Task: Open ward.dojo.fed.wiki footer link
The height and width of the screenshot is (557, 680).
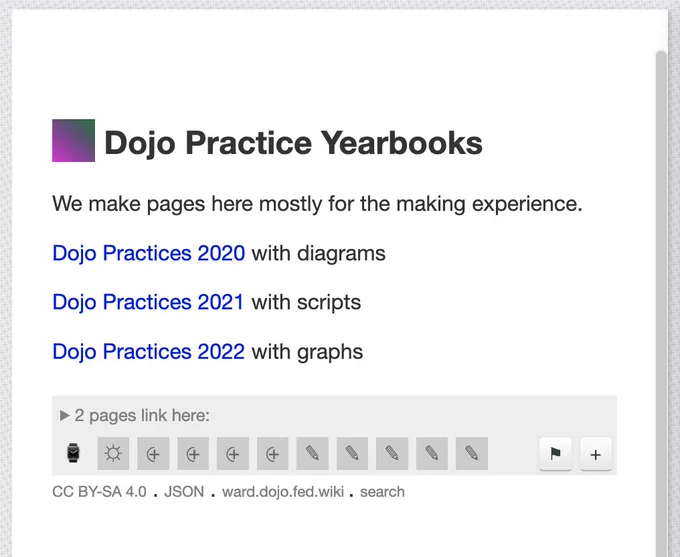Action: tap(283, 492)
